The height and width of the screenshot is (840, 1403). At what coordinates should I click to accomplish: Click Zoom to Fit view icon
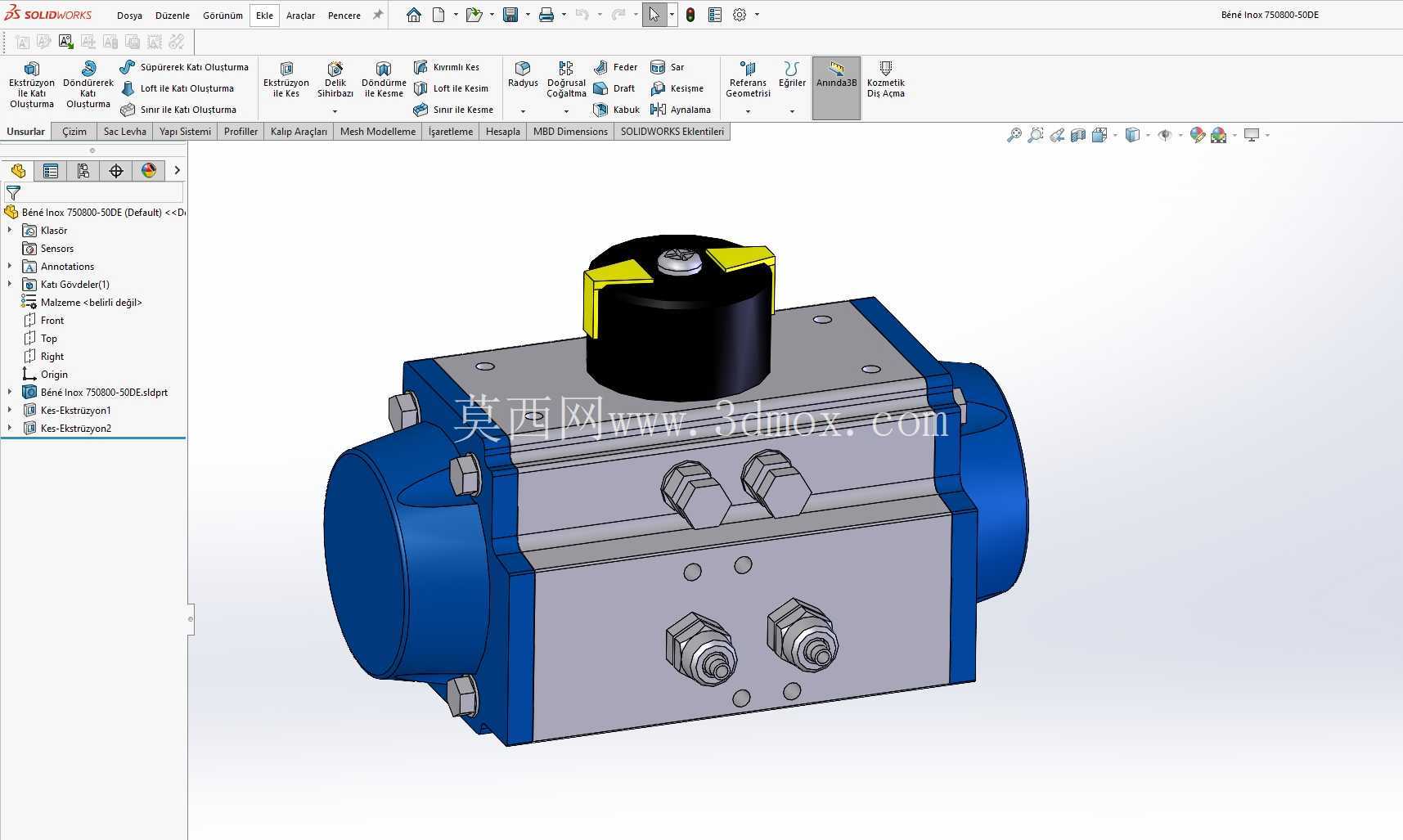pos(1014,135)
